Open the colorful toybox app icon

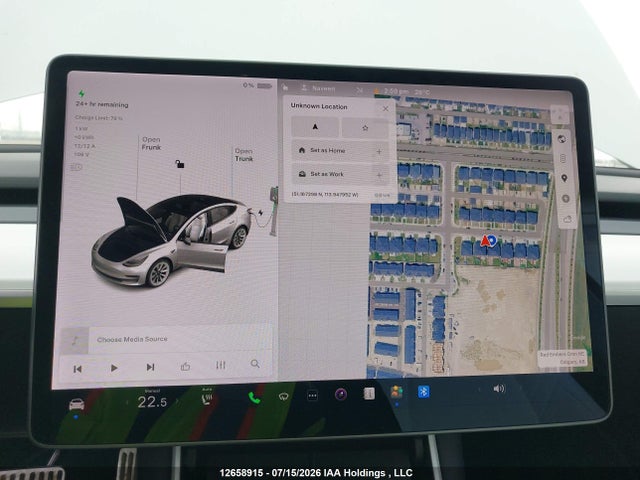click(396, 392)
